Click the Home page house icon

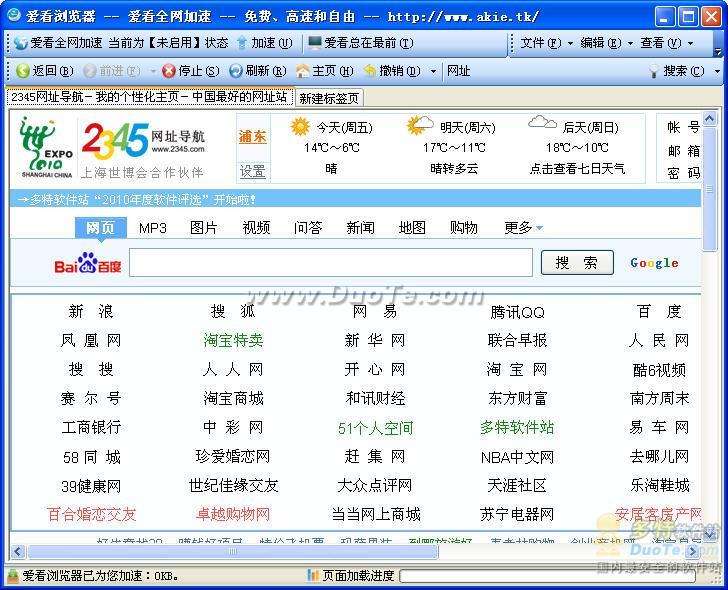point(303,71)
